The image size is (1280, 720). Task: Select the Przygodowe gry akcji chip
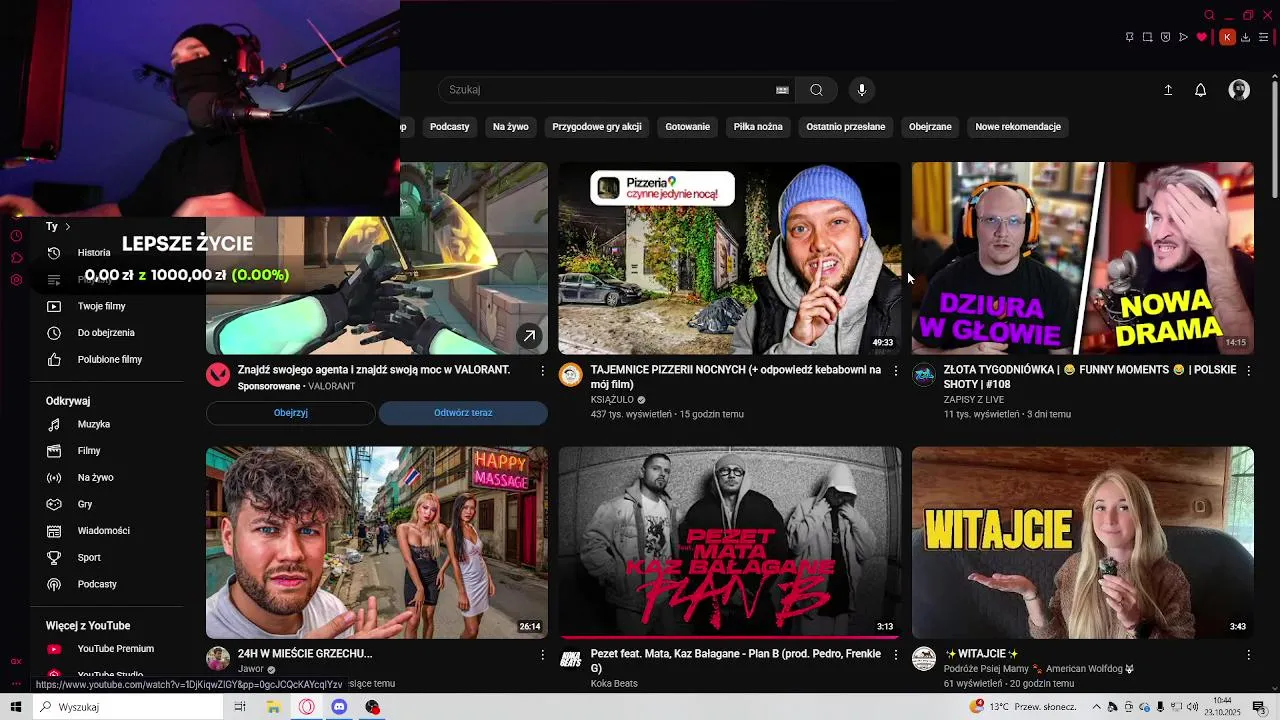[597, 127]
